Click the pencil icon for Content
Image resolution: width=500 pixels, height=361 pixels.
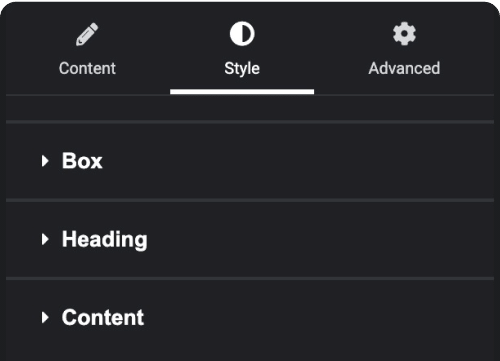point(87,34)
